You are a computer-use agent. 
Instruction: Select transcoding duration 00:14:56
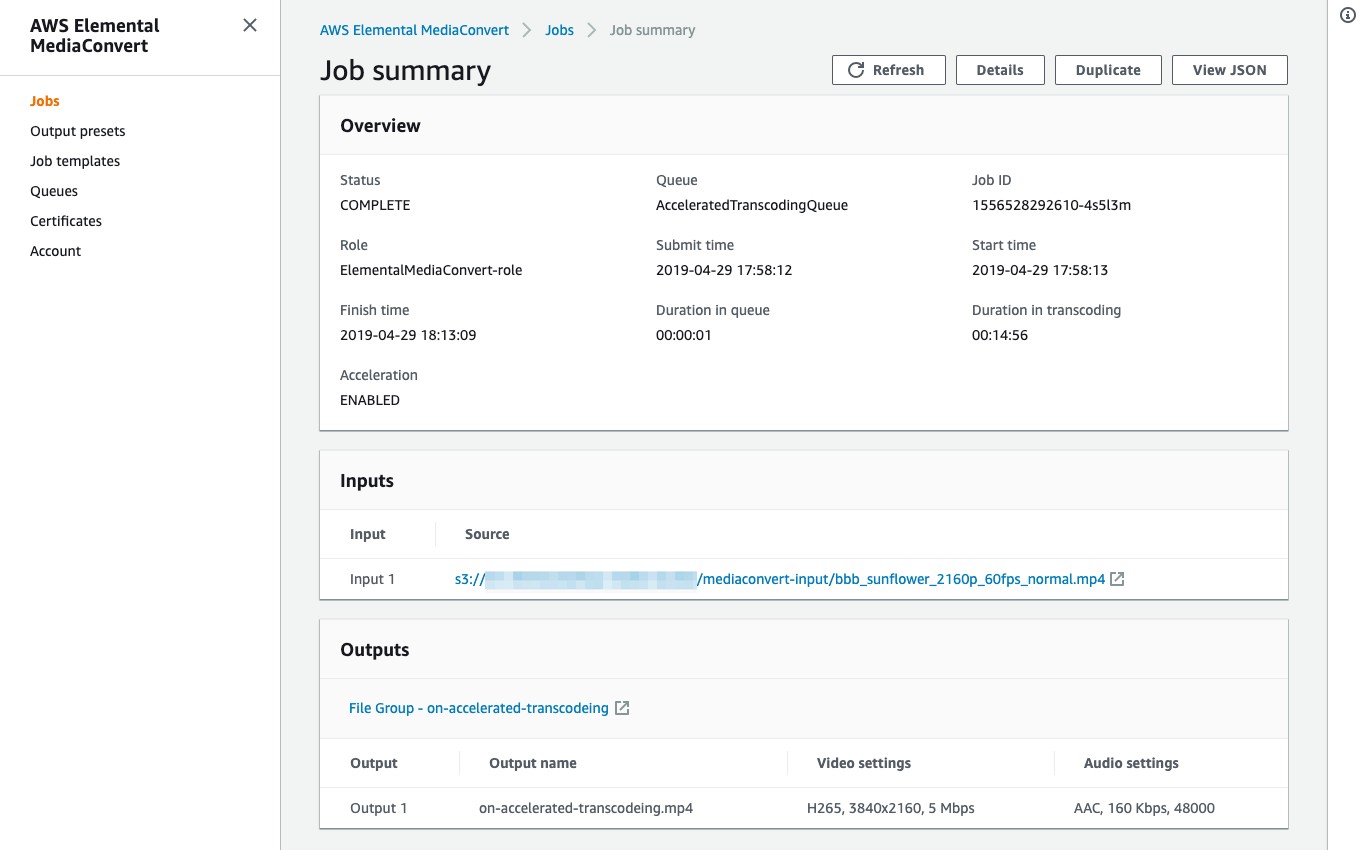tap(1000, 335)
